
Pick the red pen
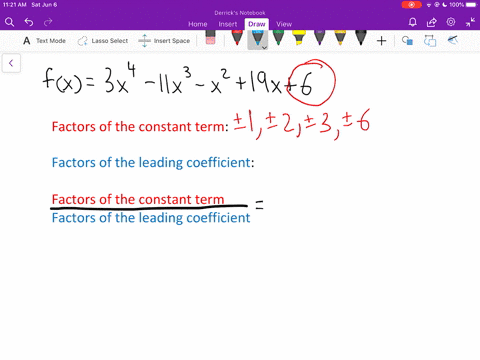pyautogui.click(x=237, y=38)
